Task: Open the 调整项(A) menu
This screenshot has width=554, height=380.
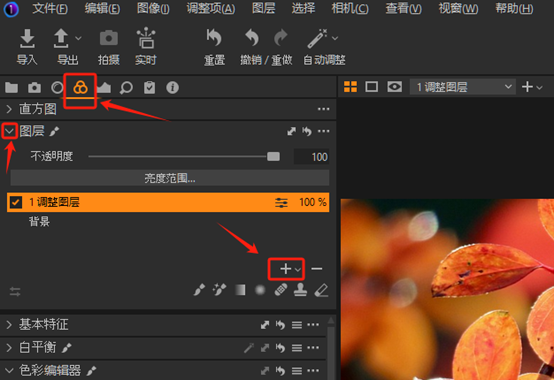Action: tap(211, 8)
